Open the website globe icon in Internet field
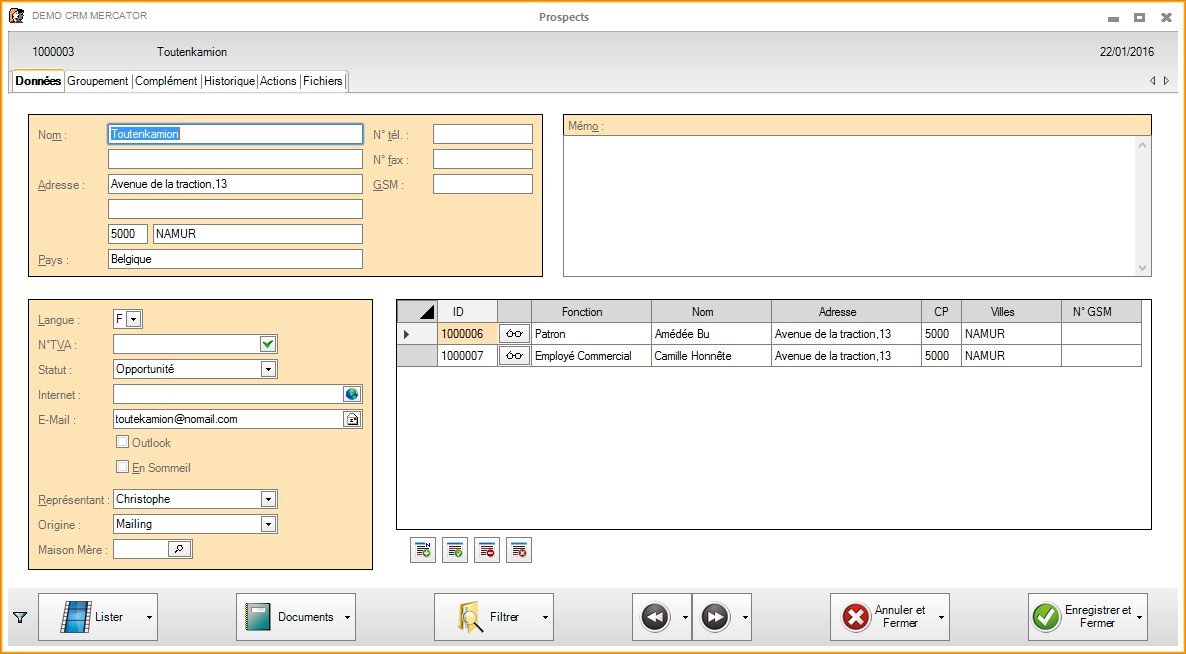The image size is (1186, 654). tap(352, 395)
